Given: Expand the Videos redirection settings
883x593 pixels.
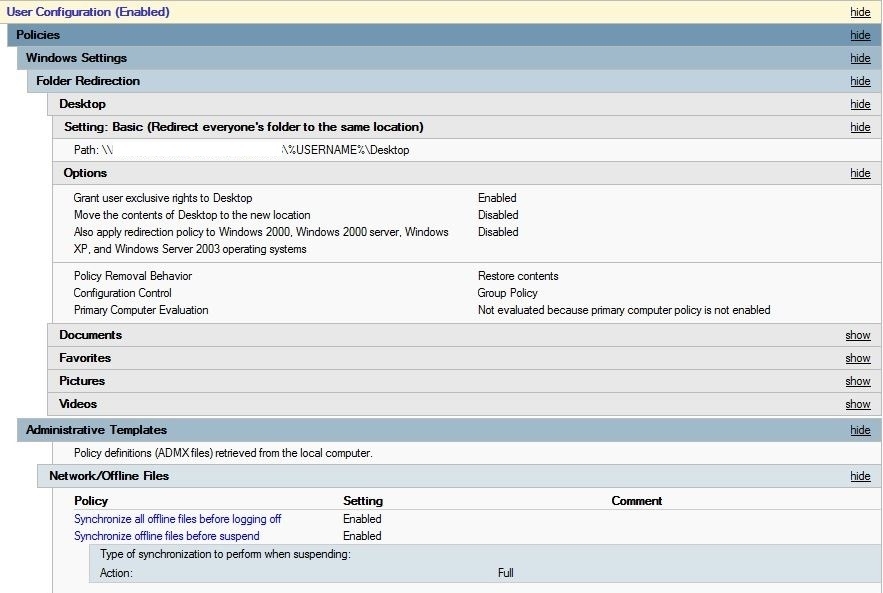Looking at the screenshot, I should tap(857, 404).
